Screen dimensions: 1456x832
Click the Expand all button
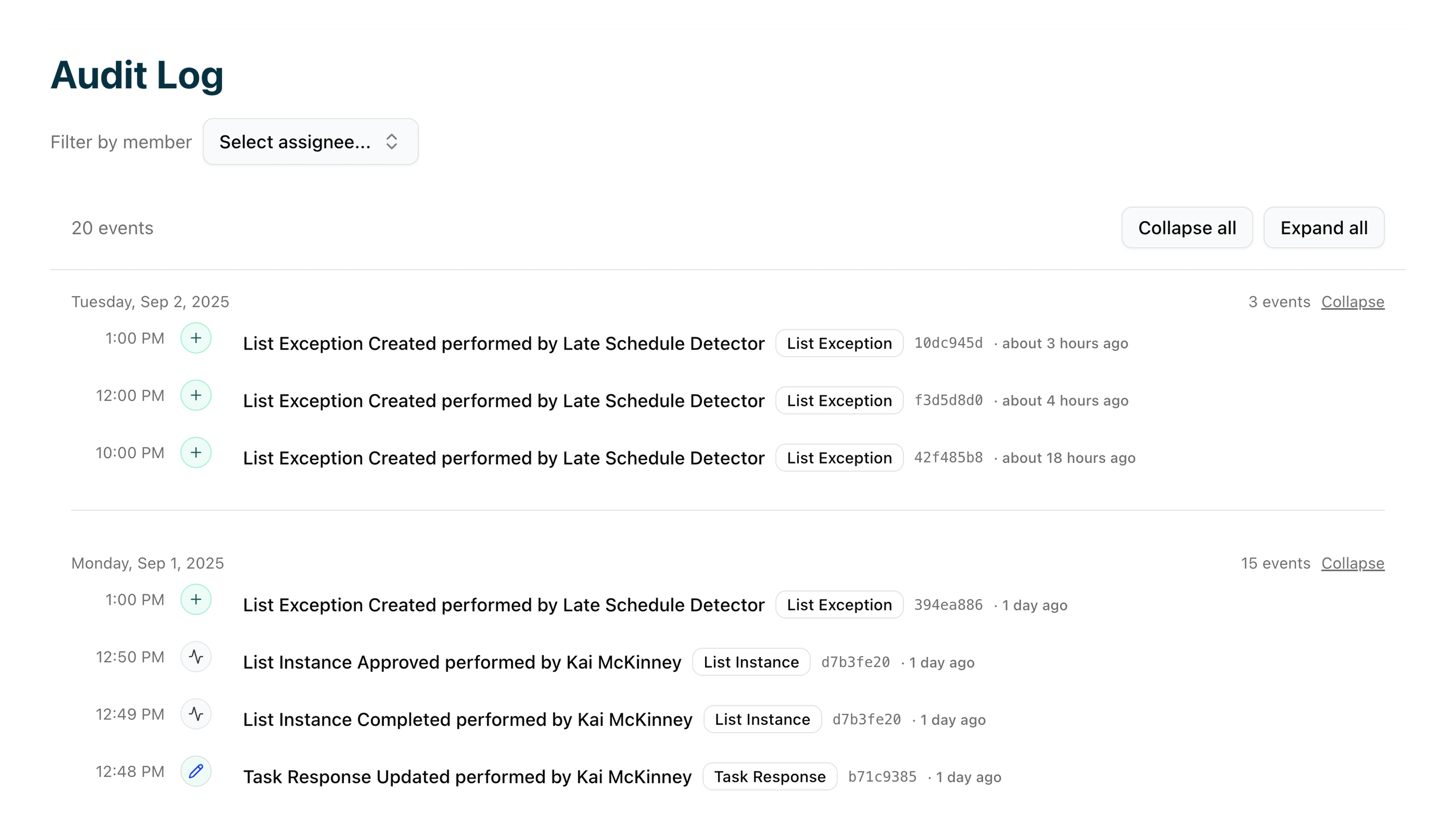[1324, 227]
